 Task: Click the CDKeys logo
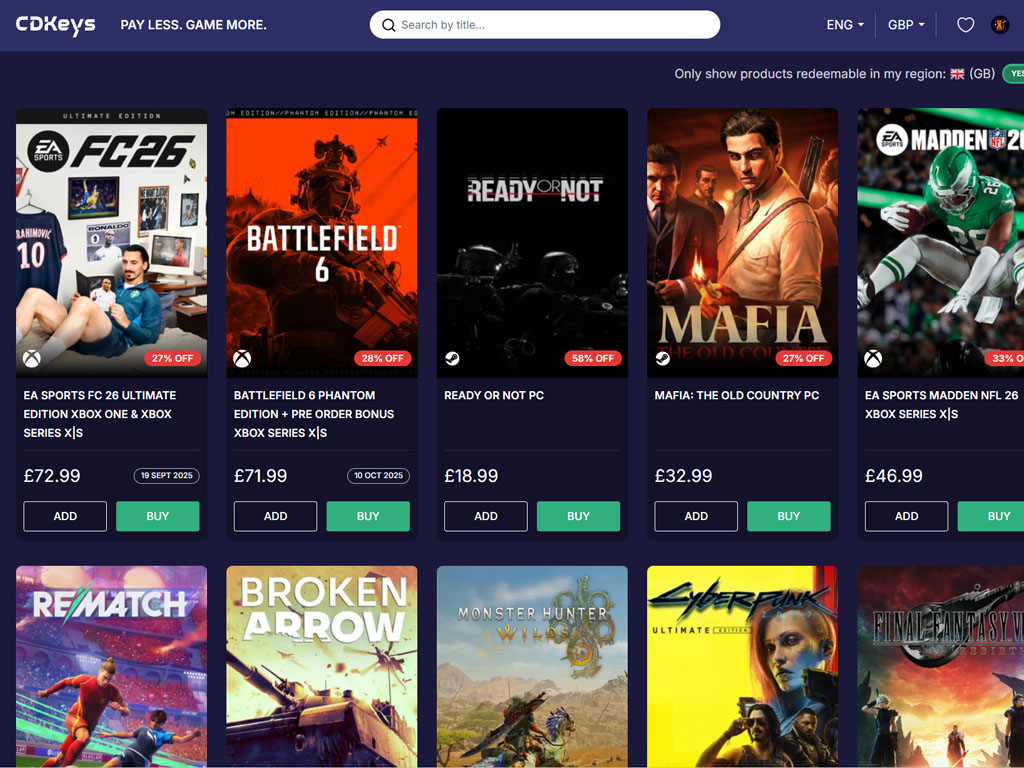coord(56,25)
